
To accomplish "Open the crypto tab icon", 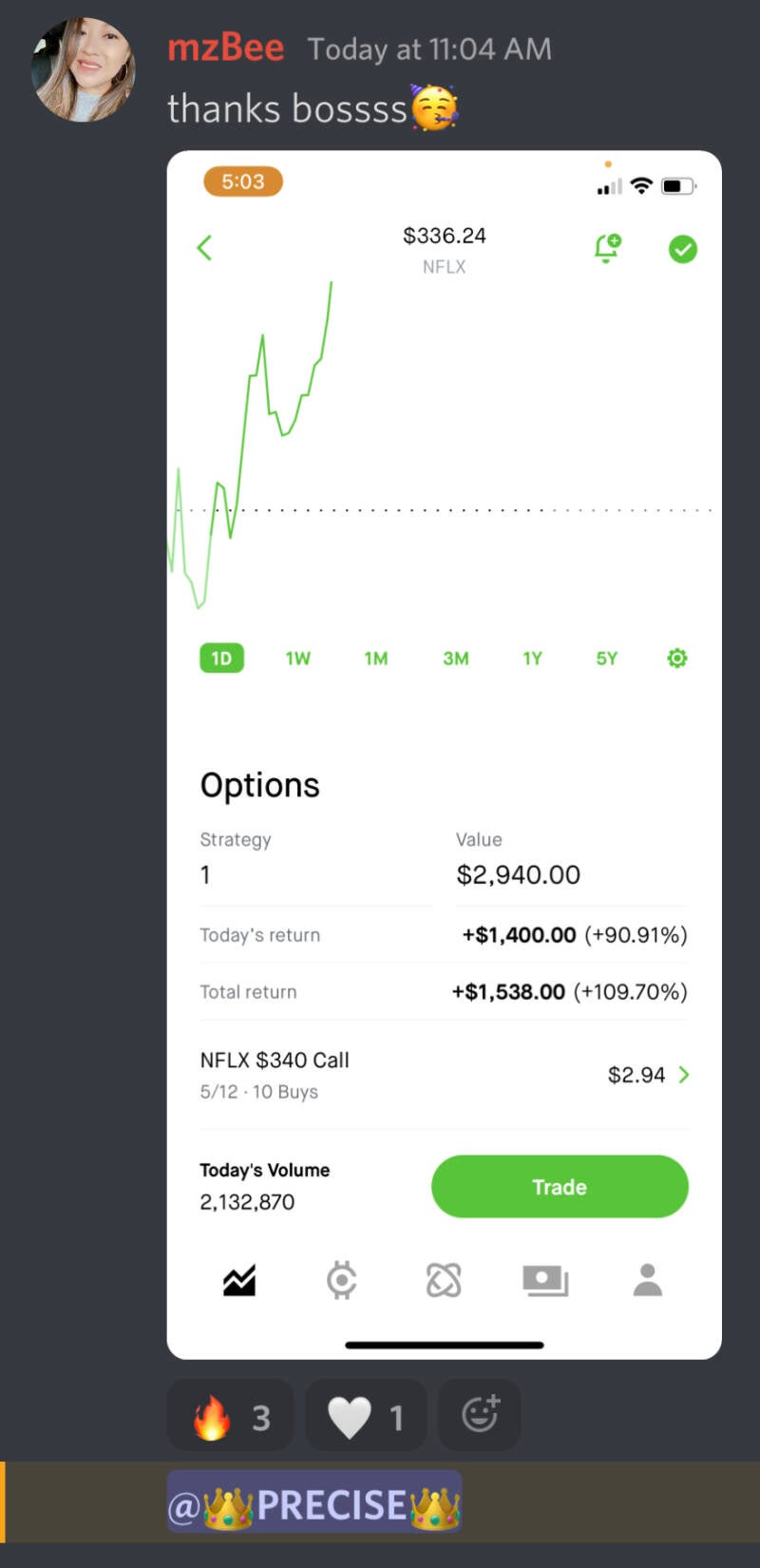I will tap(342, 1281).
